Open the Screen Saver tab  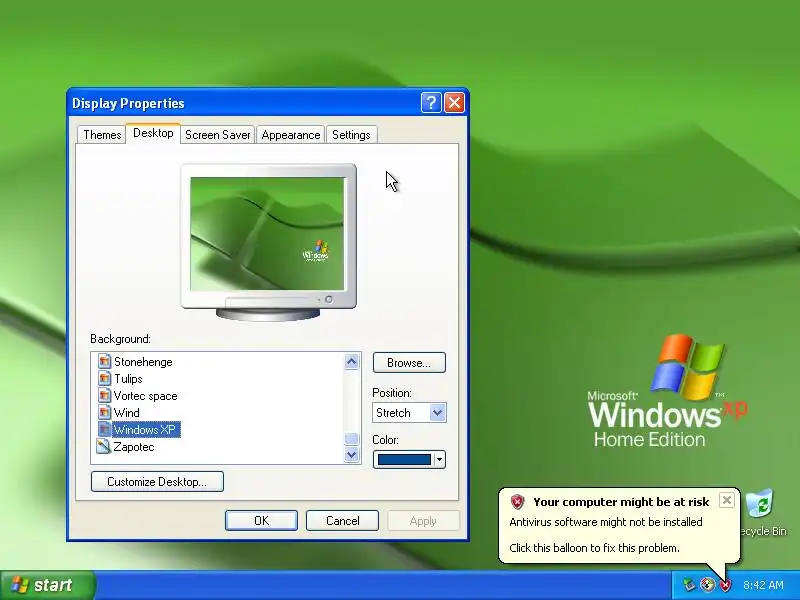pyautogui.click(x=218, y=135)
